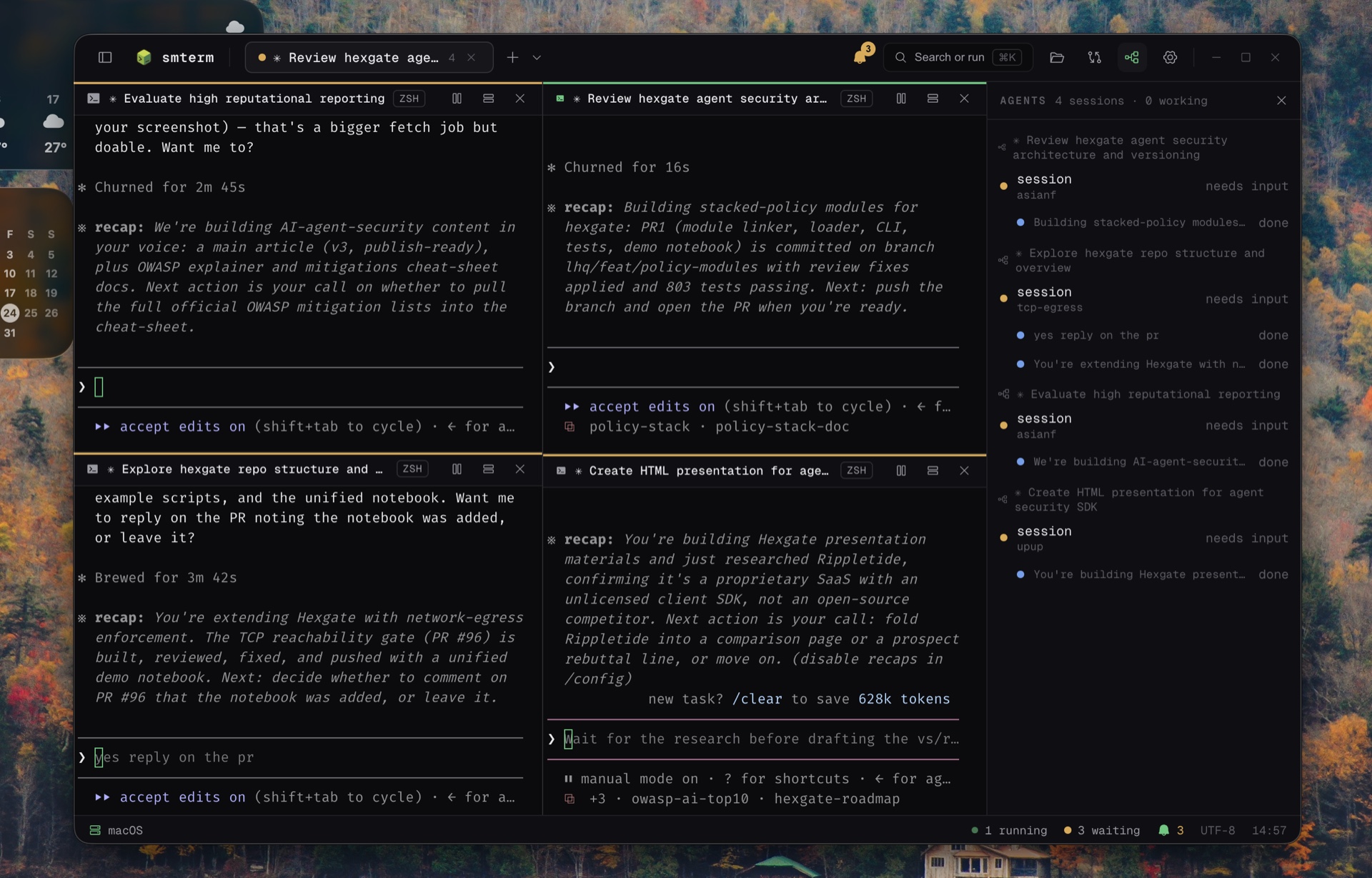
Task: Select the upup session entry
Action: [1145, 538]
